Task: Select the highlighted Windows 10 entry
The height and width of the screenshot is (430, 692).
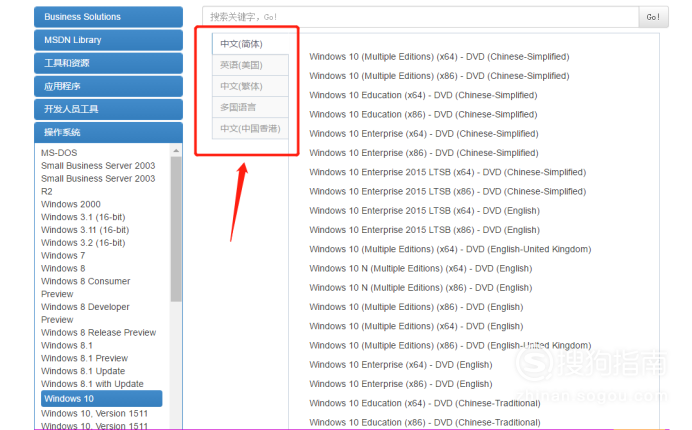Action: pyautogui.click(x=102, y=399)
